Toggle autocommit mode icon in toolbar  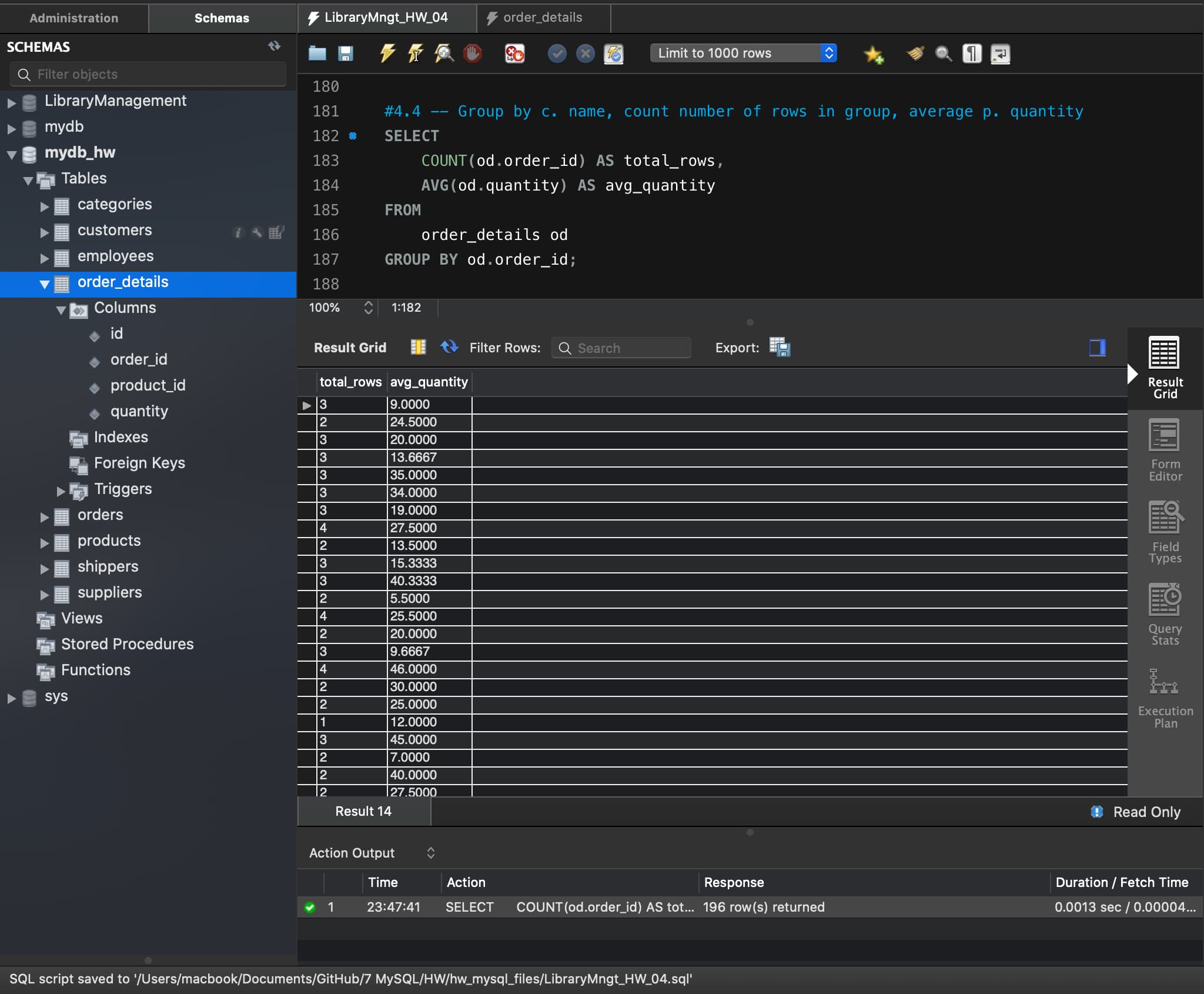coord(614,54)
